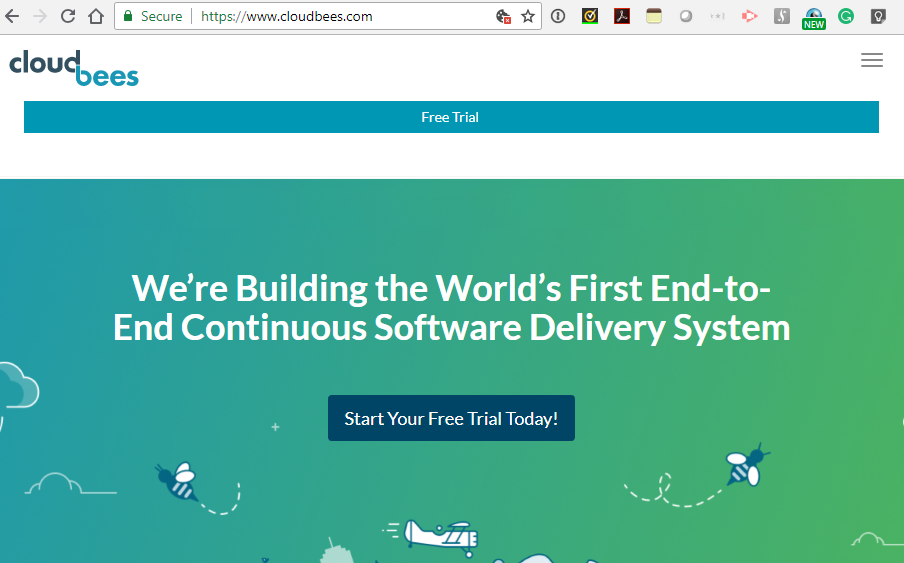
Task: Click Start Your Free Trial Today button
Action: [451, 418]
